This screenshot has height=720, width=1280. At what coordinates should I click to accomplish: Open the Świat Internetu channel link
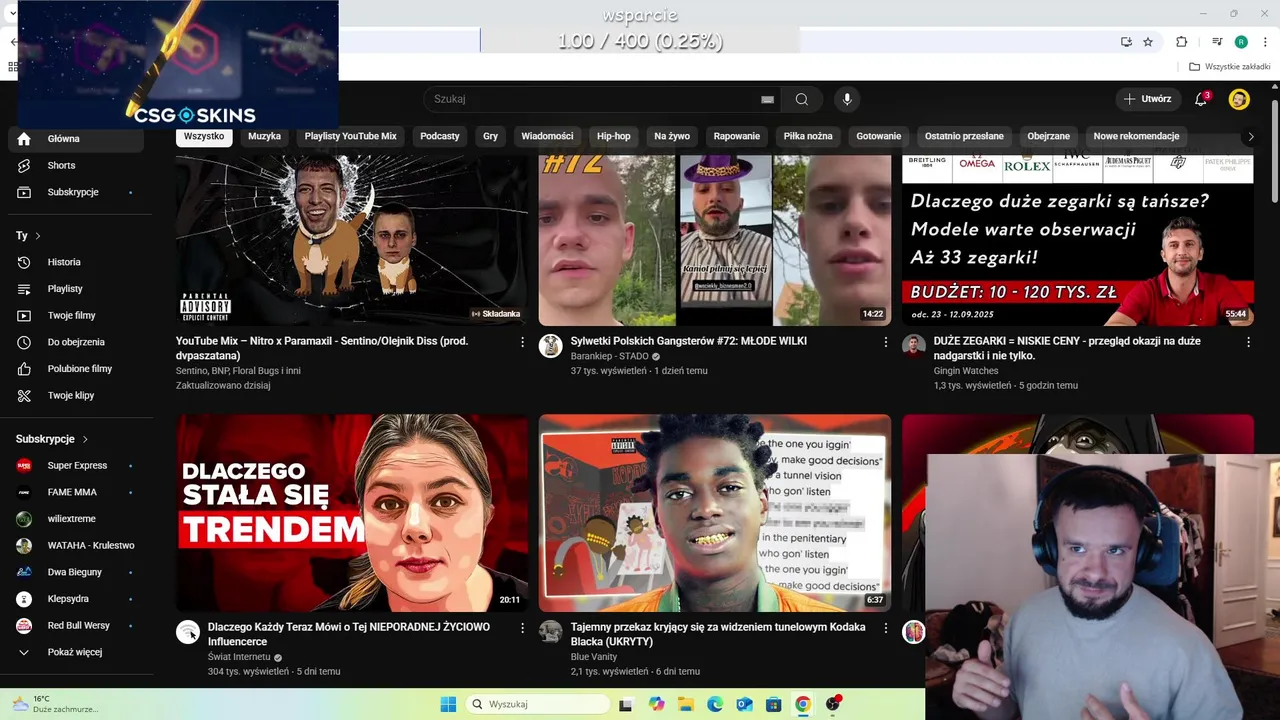pyautogui.click(x=239, y=657)
